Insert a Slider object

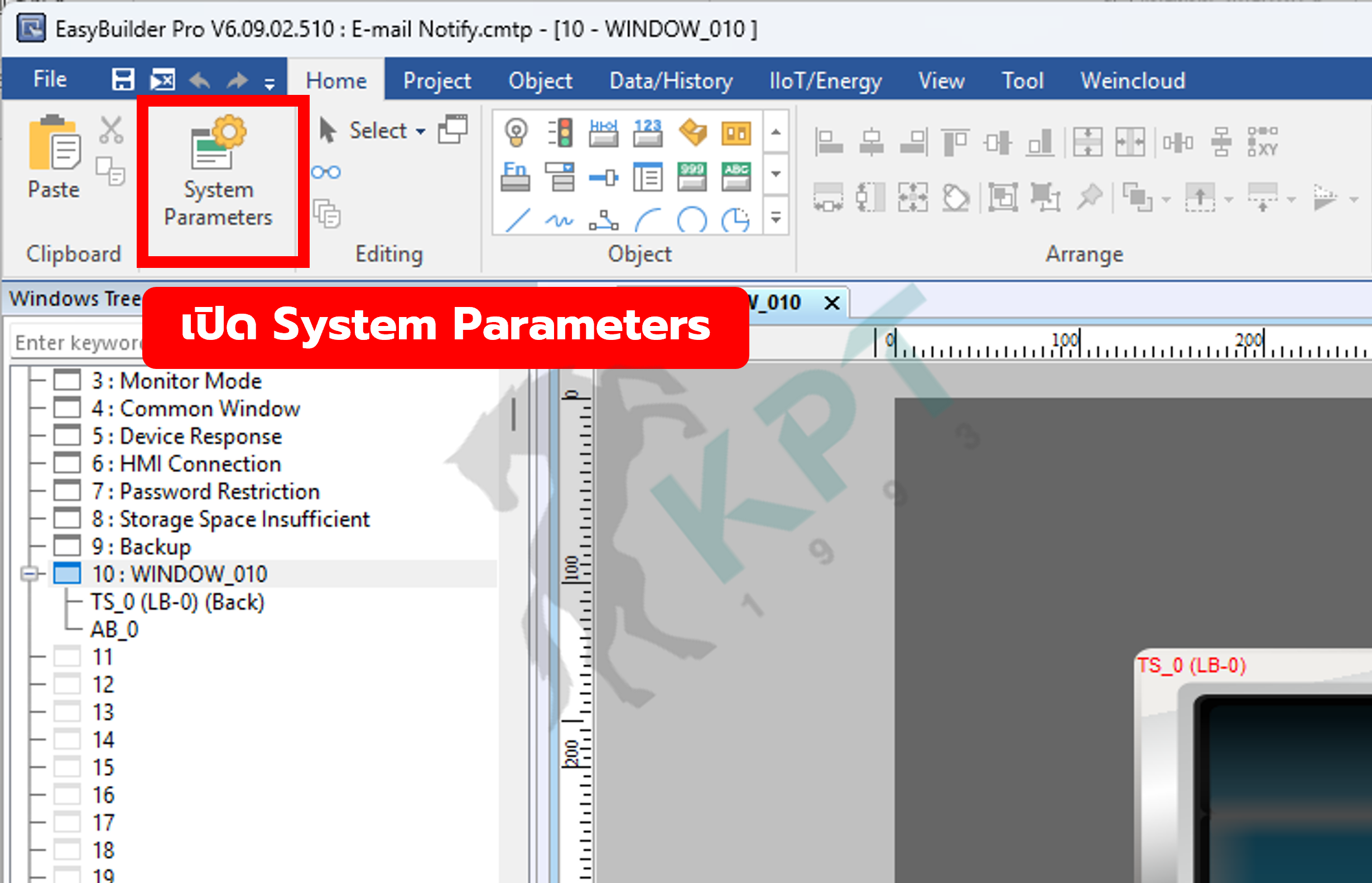pos(604,176)
